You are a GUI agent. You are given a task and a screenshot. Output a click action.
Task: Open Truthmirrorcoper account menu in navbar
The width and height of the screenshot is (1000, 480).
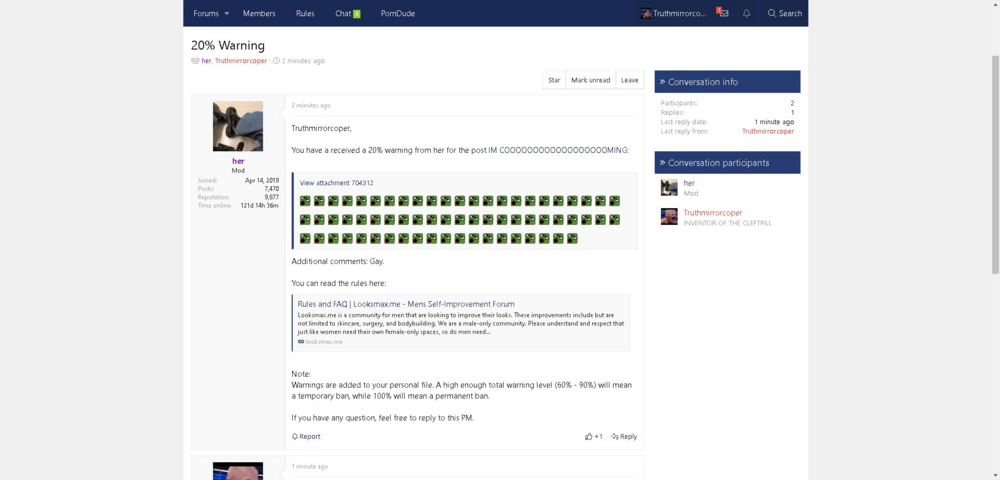[675, 13]
